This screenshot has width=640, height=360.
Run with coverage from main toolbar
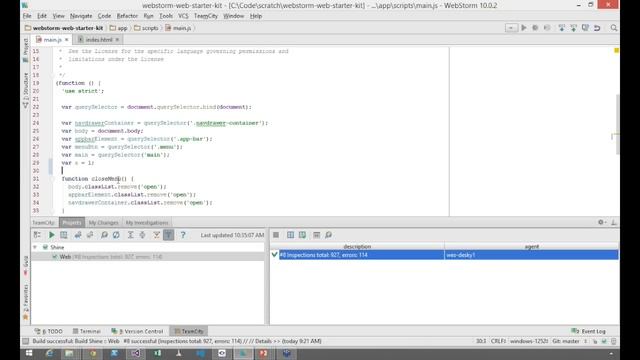click(547, 28)
